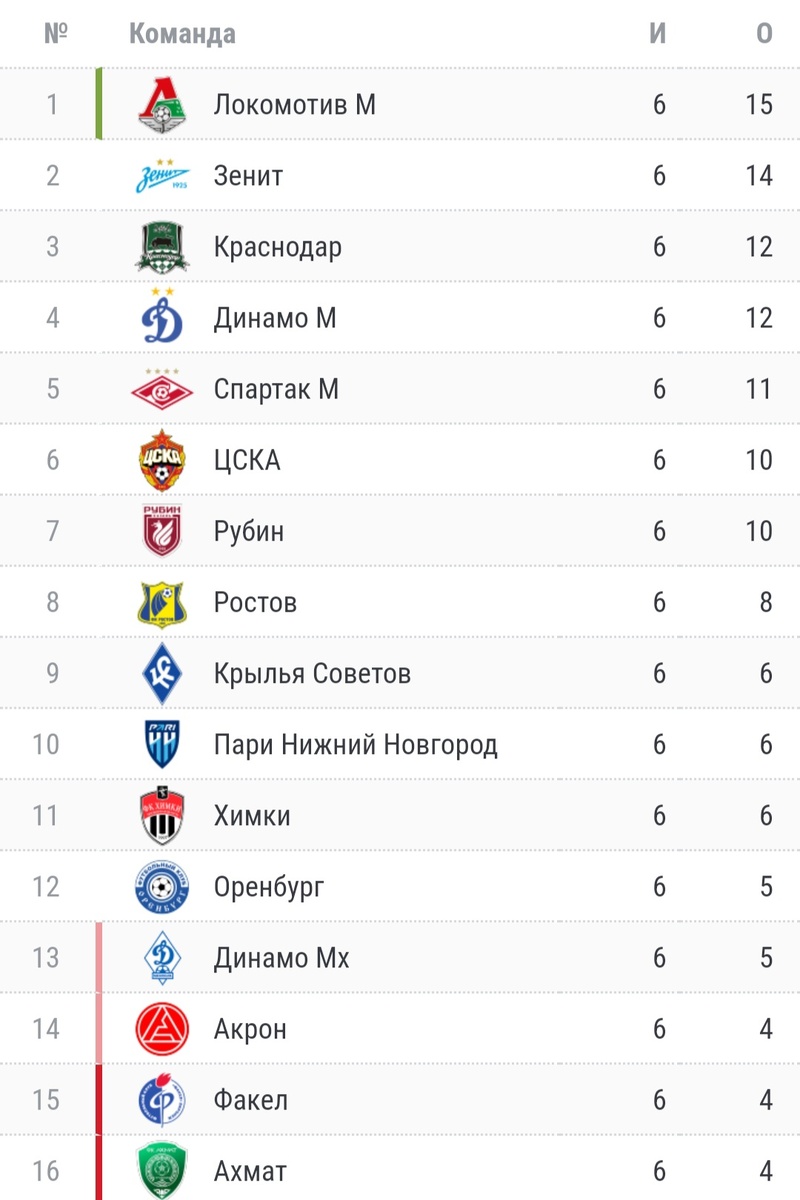Sort by the И games column header

[658, 33]
